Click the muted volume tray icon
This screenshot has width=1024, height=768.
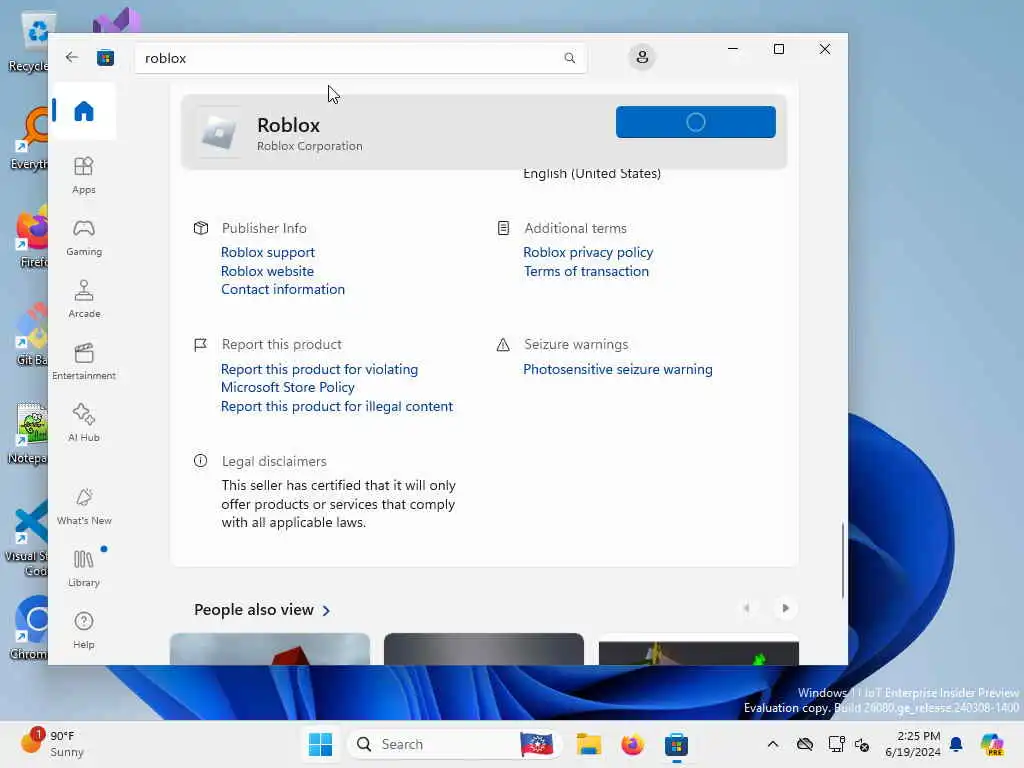point(862,744)
